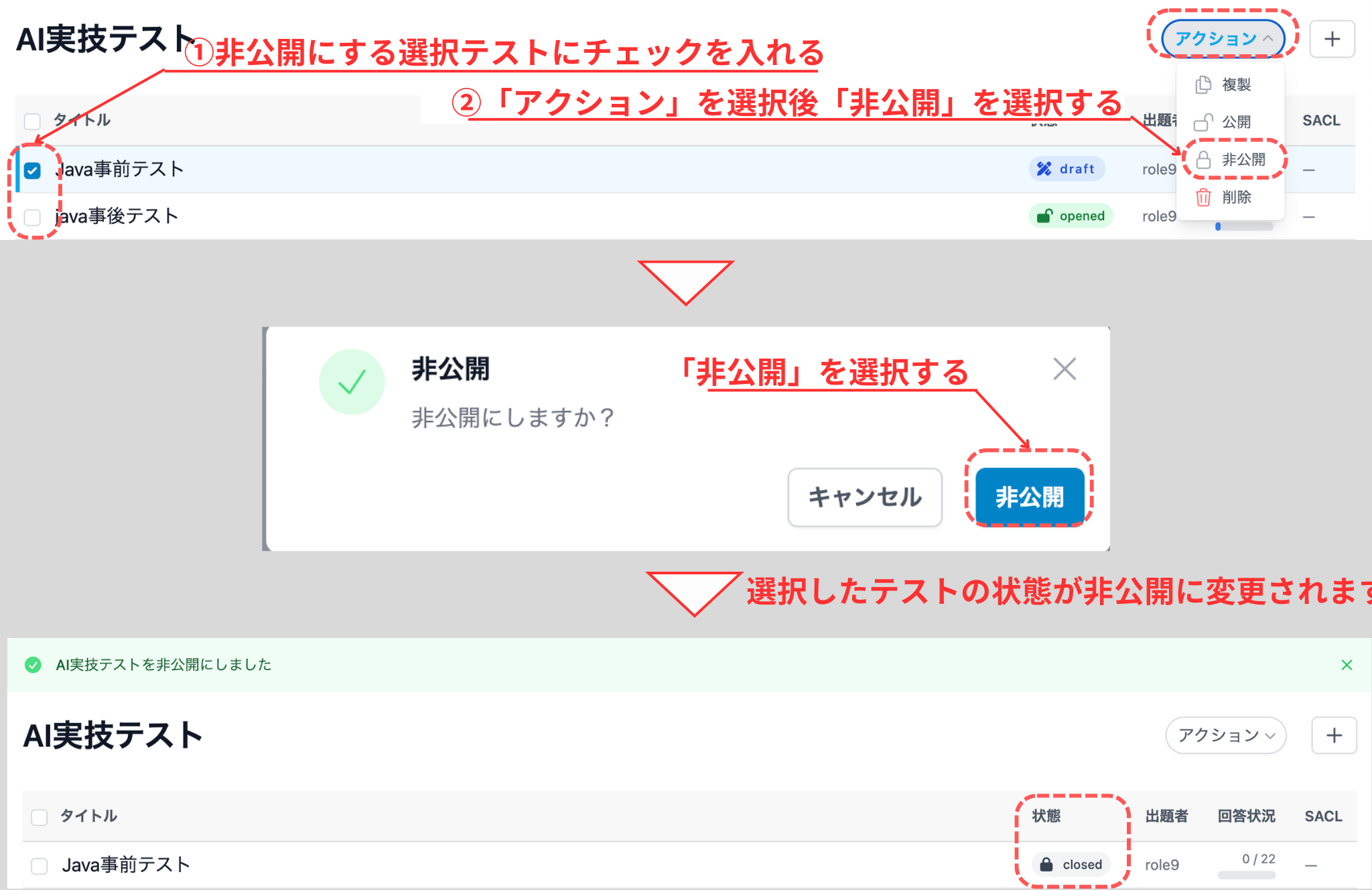1372x890 pixels.
Task: Uncheck the Java事前テスト row checkbox
Action: [x=31, y=171]
